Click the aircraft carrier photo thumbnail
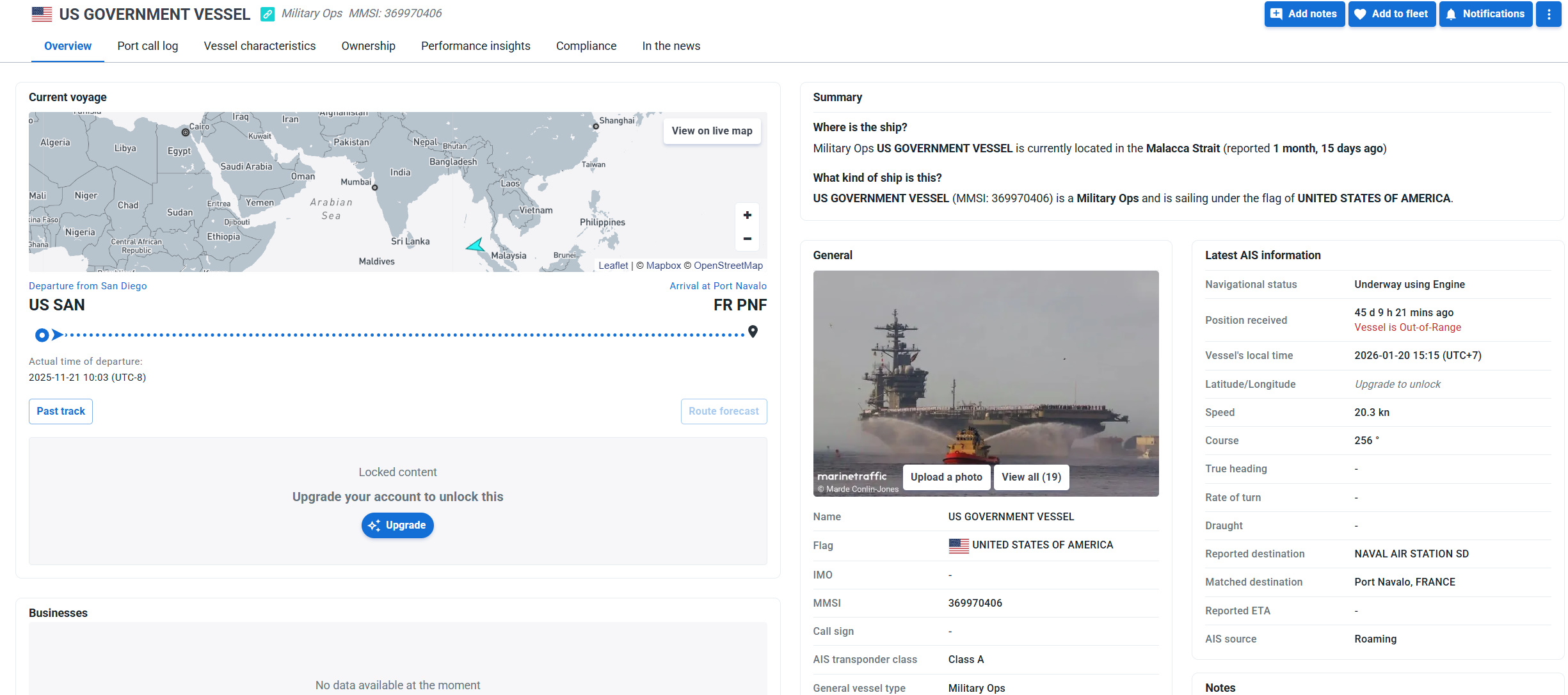The width and height of the screenshot is (1568, 695). [985, 371]
